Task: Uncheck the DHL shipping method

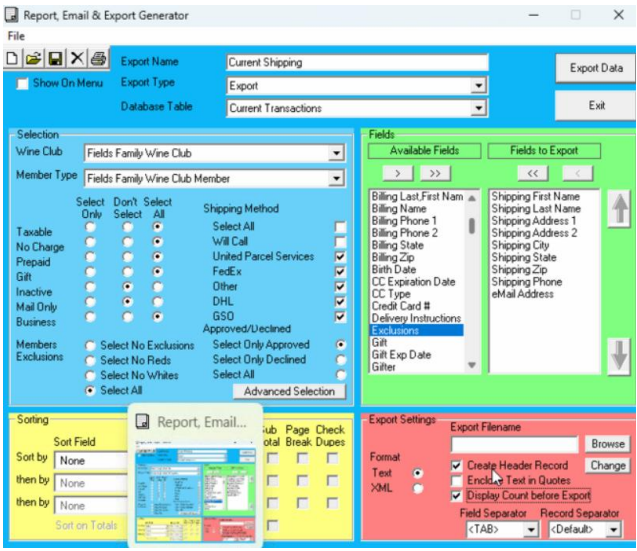Action: click(x=340, y=302)
